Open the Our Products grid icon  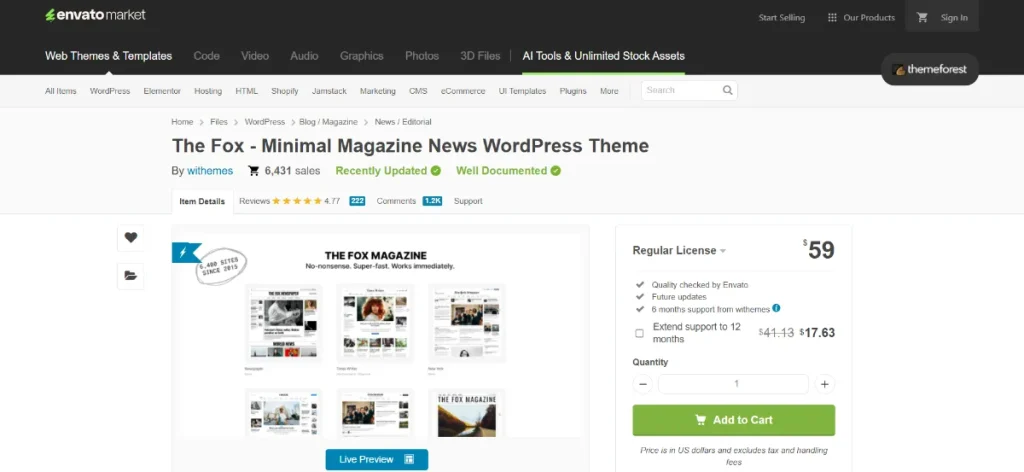832,18
